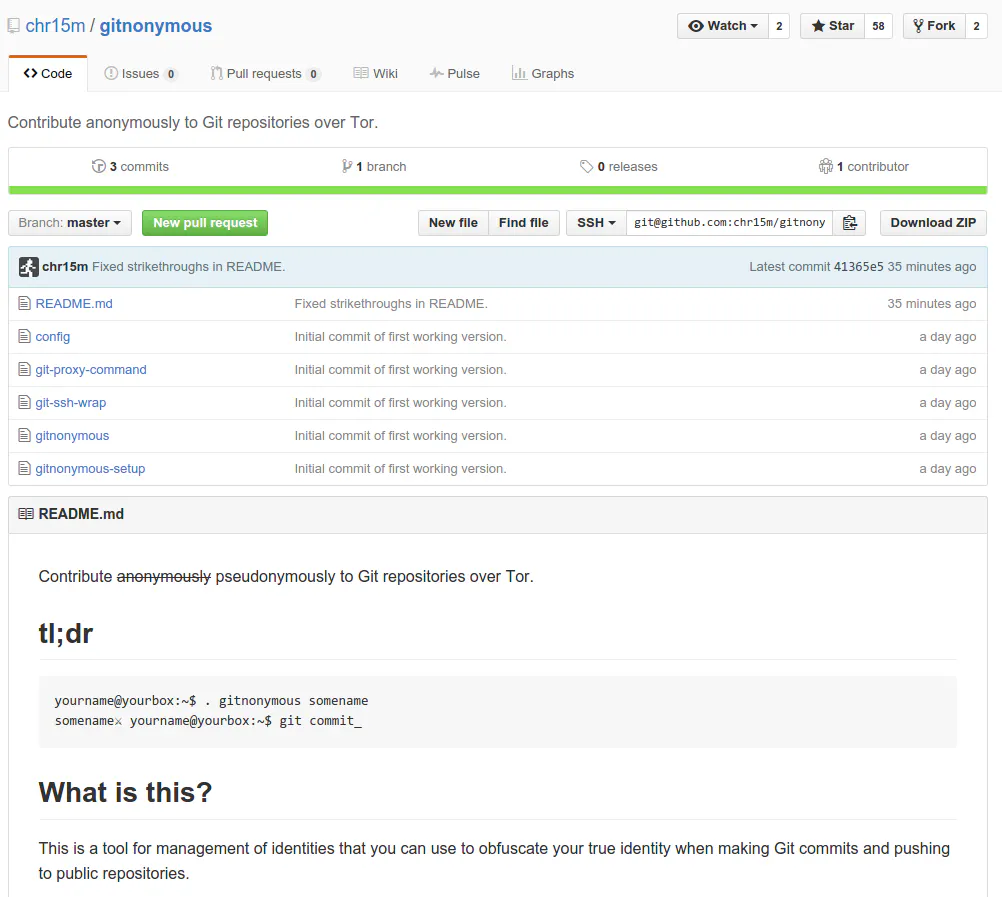Open latest commit hash 41365e5
1002x897 pixels.
[858, 266]
